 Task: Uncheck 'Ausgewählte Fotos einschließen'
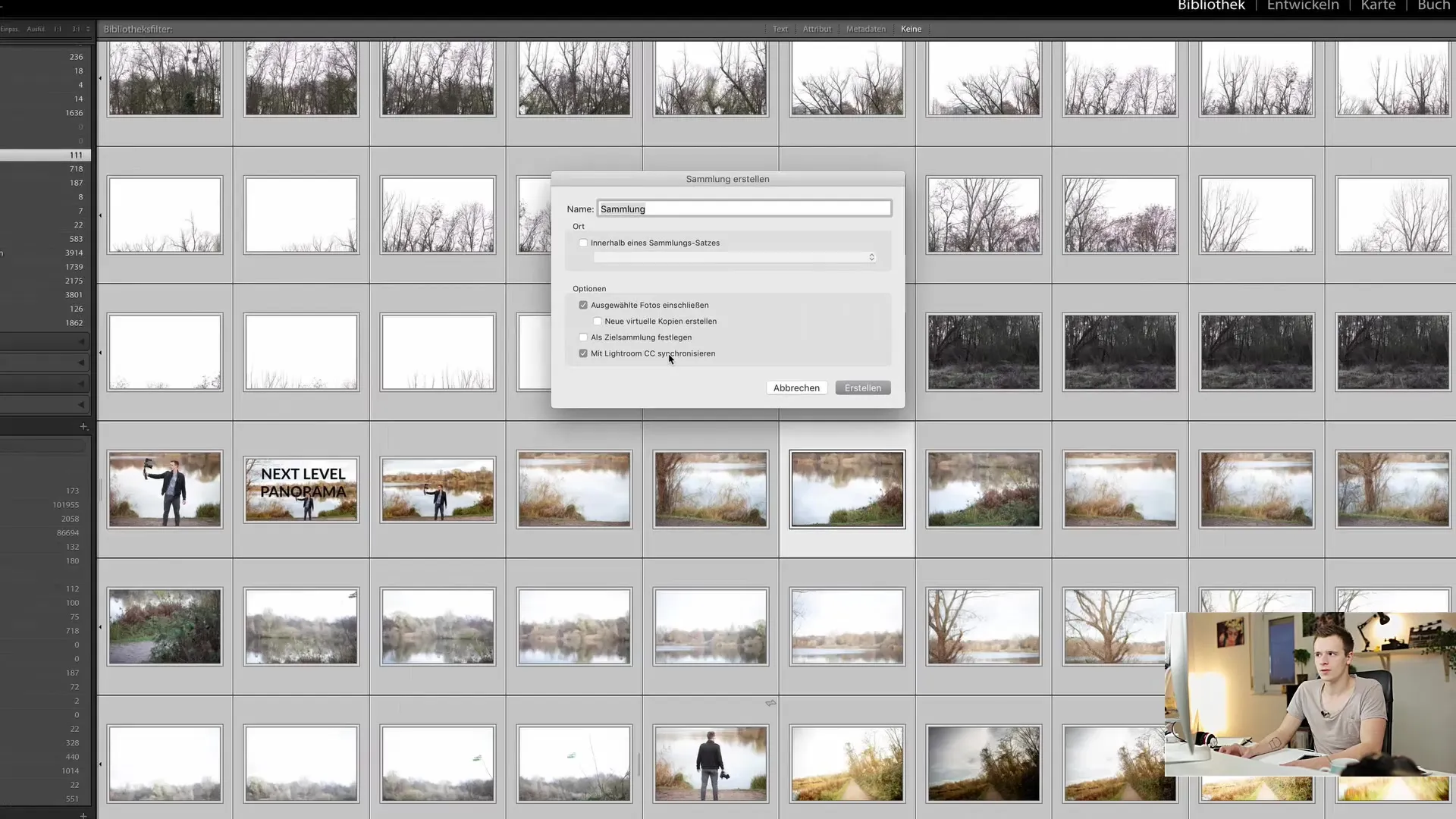(x=583, y=306)
